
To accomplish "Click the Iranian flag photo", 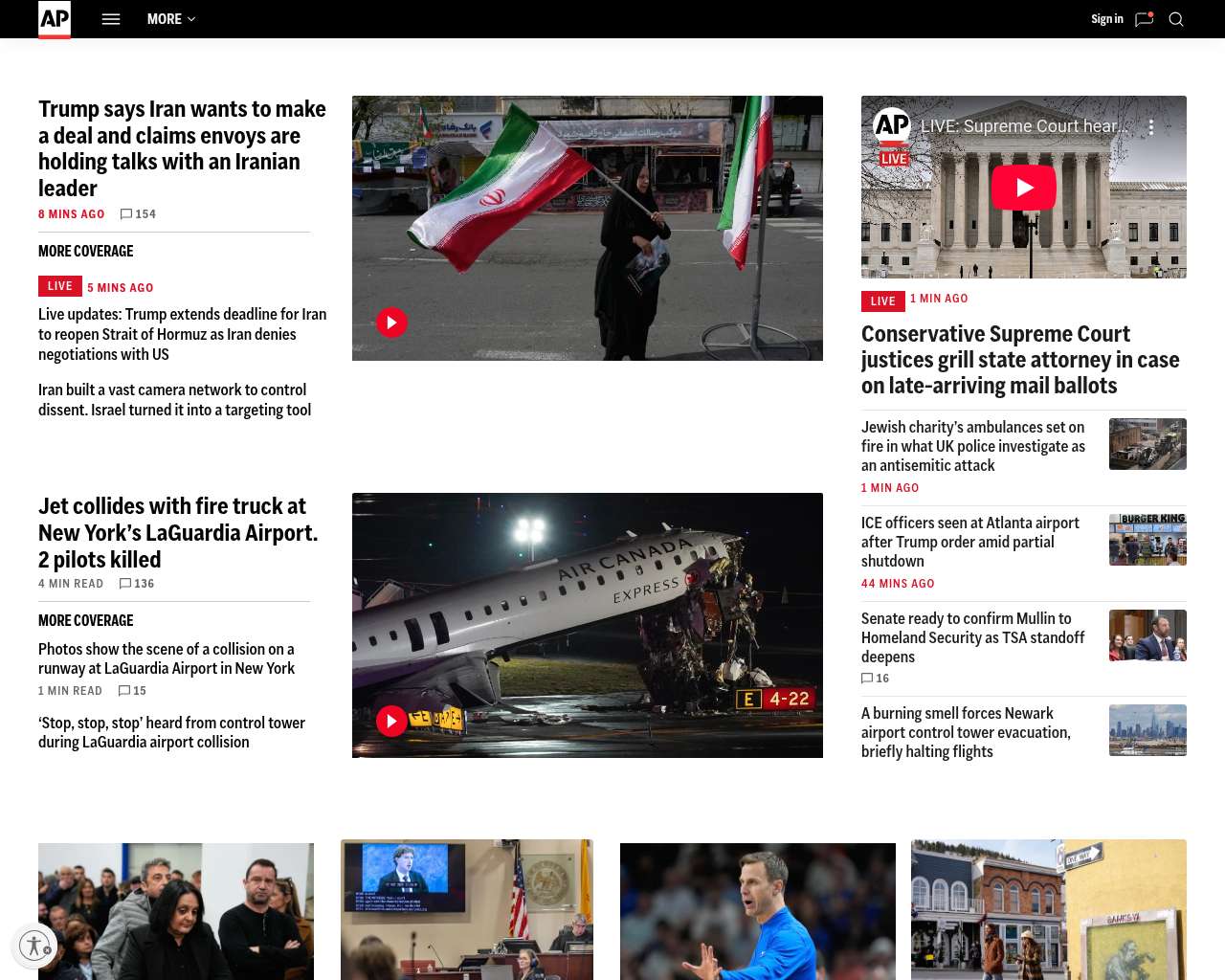I will tap(588, 228).
